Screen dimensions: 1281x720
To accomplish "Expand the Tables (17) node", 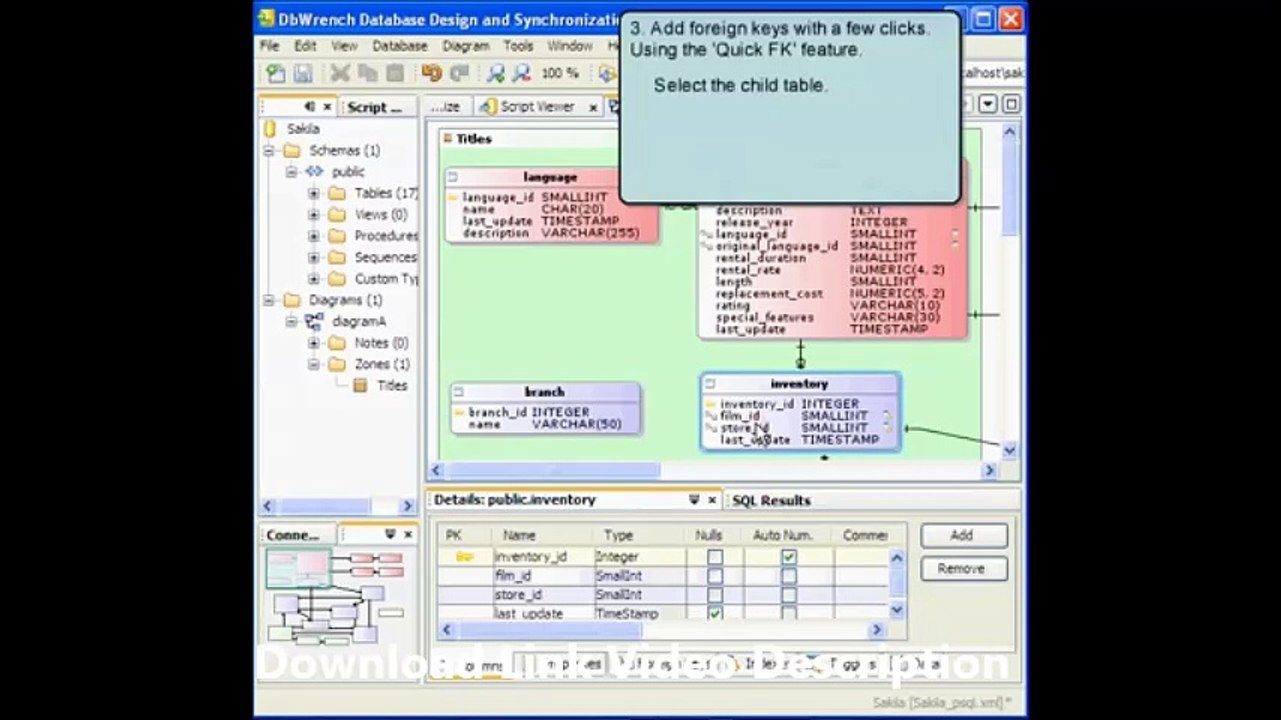I will pos(313,193).
